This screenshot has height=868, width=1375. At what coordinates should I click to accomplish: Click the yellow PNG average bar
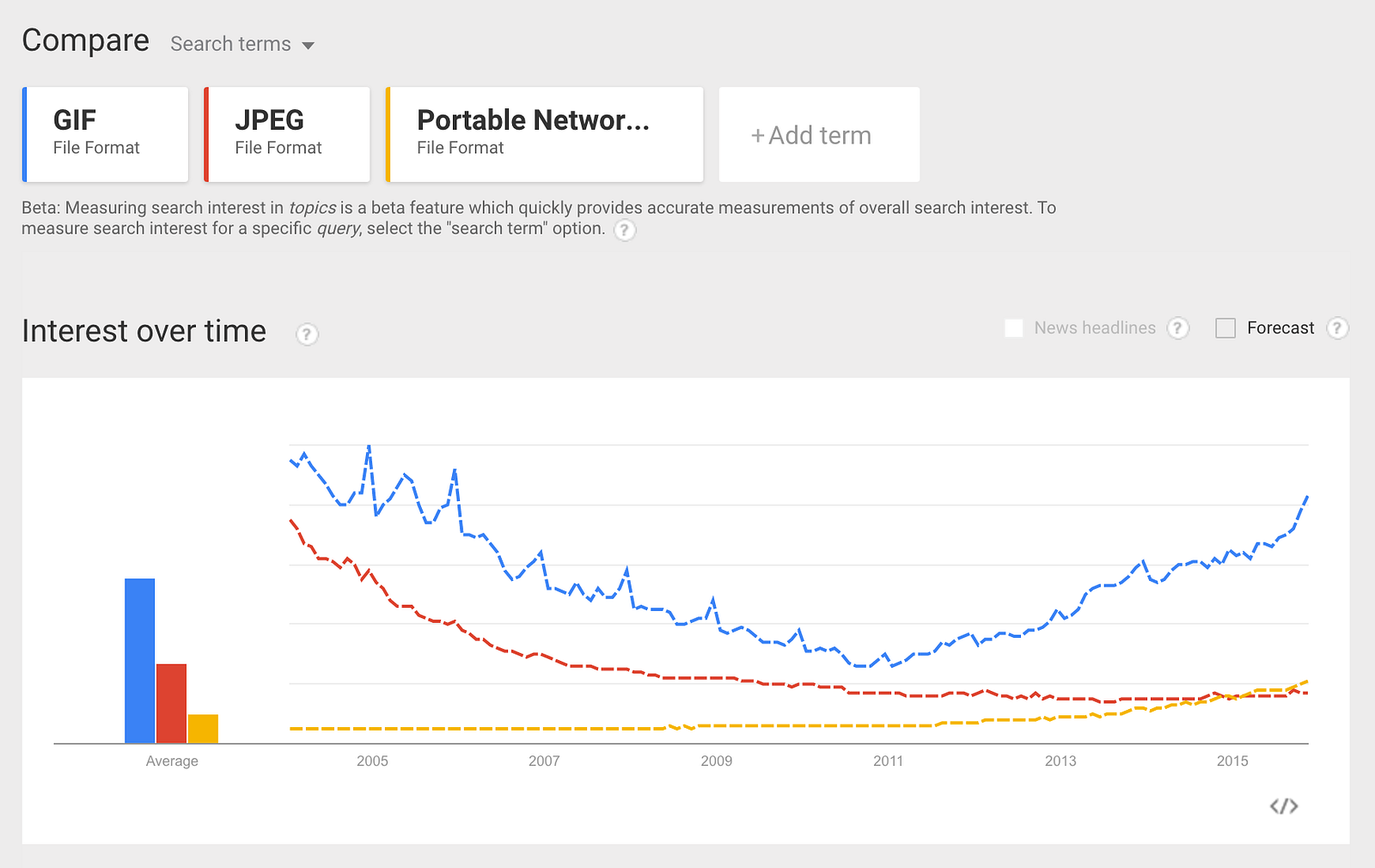203,728
